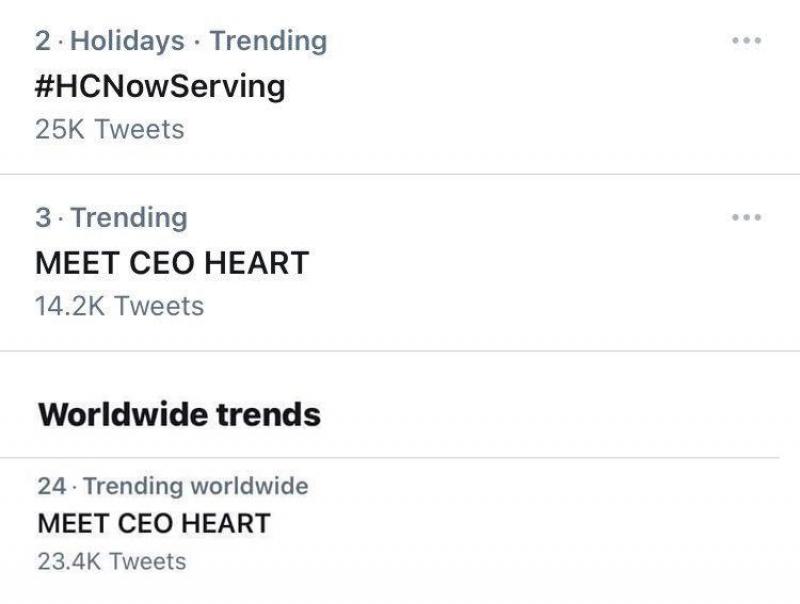This screenshot has width=800, height=604.
Task: Click the word Tweets after 23.4K
Action: pos(147,561)
